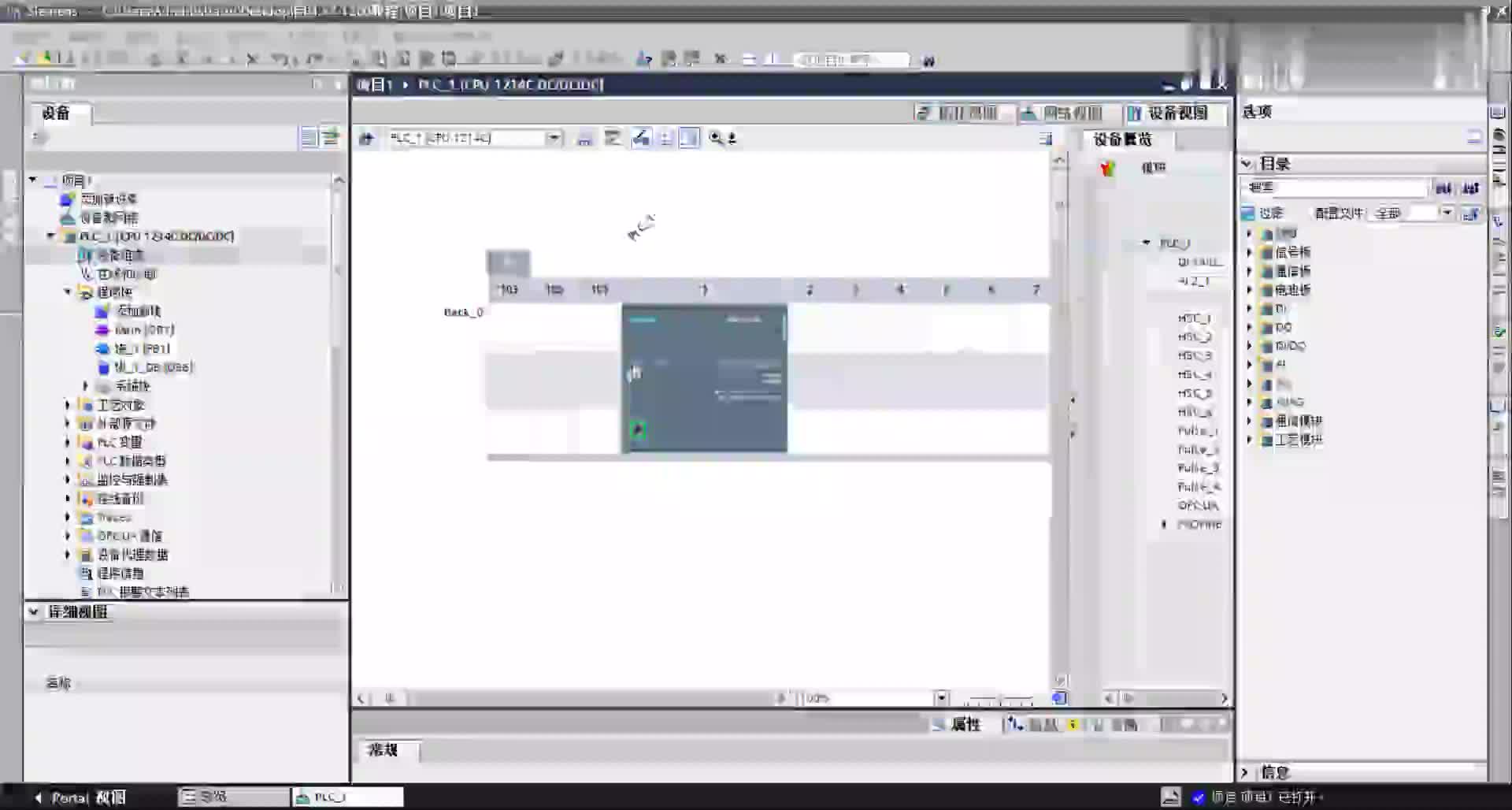Expand the 信号板 catalog folder
The width and height of the screenshot is (1512, 810).
click(1250, 252)
